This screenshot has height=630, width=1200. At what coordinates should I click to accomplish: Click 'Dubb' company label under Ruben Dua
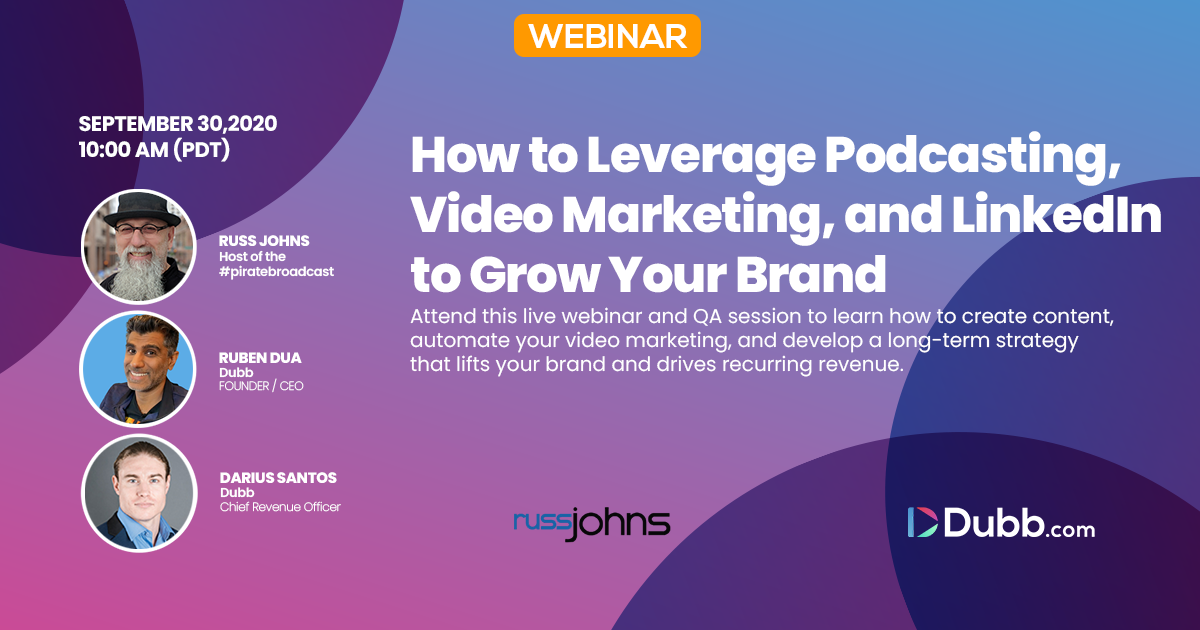[x=235, y=372]
